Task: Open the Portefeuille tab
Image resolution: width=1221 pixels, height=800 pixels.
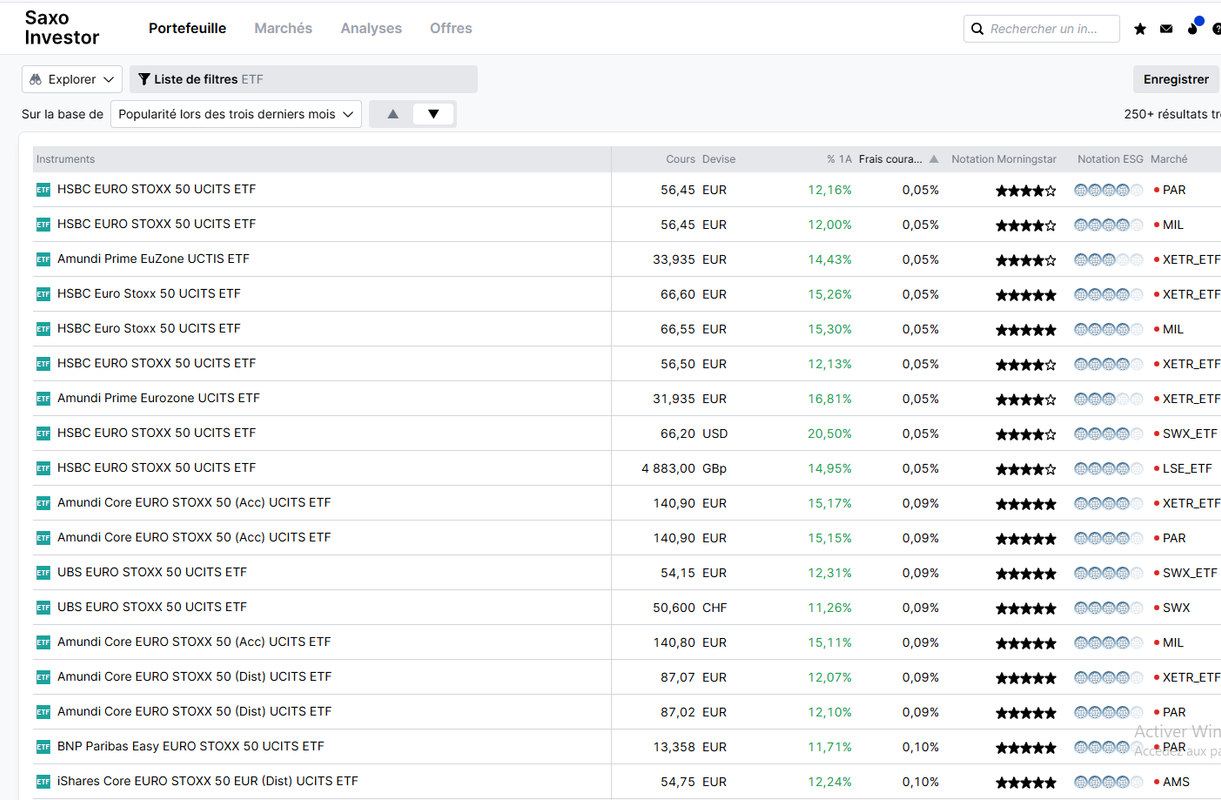Action: pyautogui.click(x=188, y=28)
